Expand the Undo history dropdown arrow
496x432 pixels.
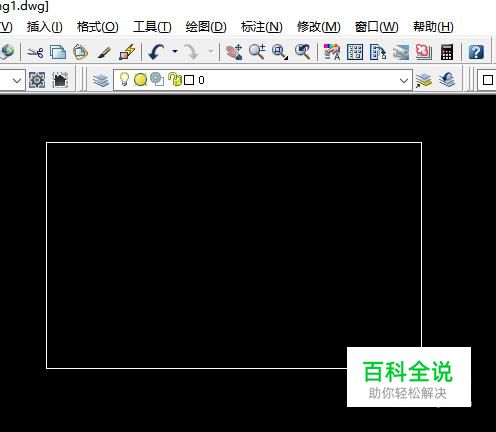pos(175,52)
